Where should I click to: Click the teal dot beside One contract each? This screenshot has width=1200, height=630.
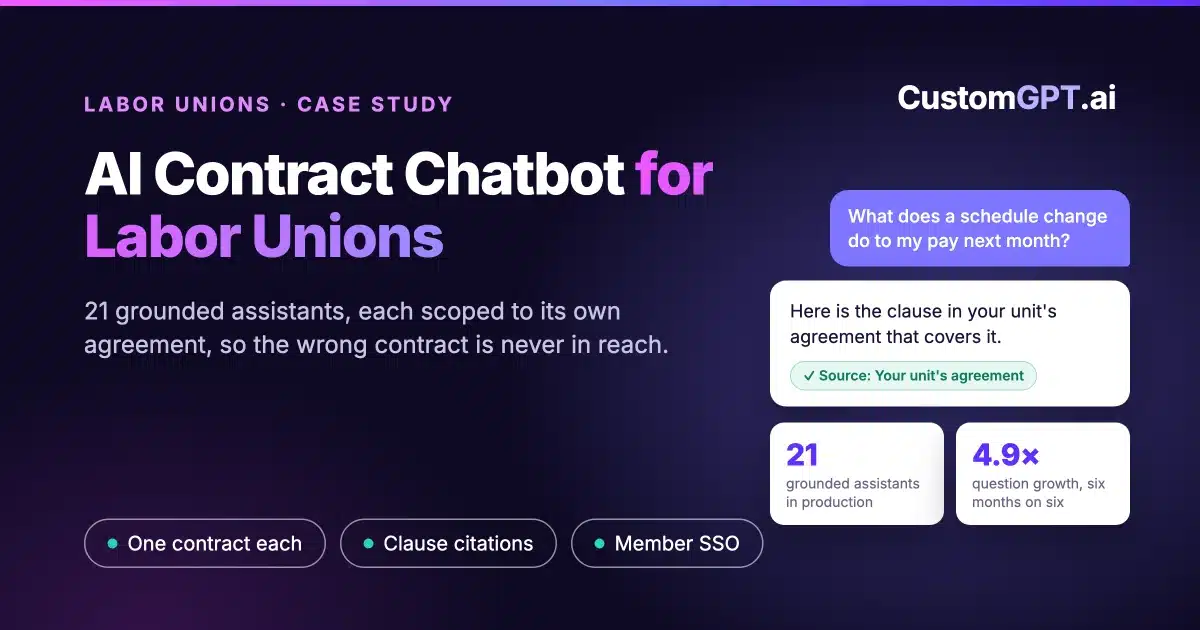pyautogui.click(x=113, y=544)
